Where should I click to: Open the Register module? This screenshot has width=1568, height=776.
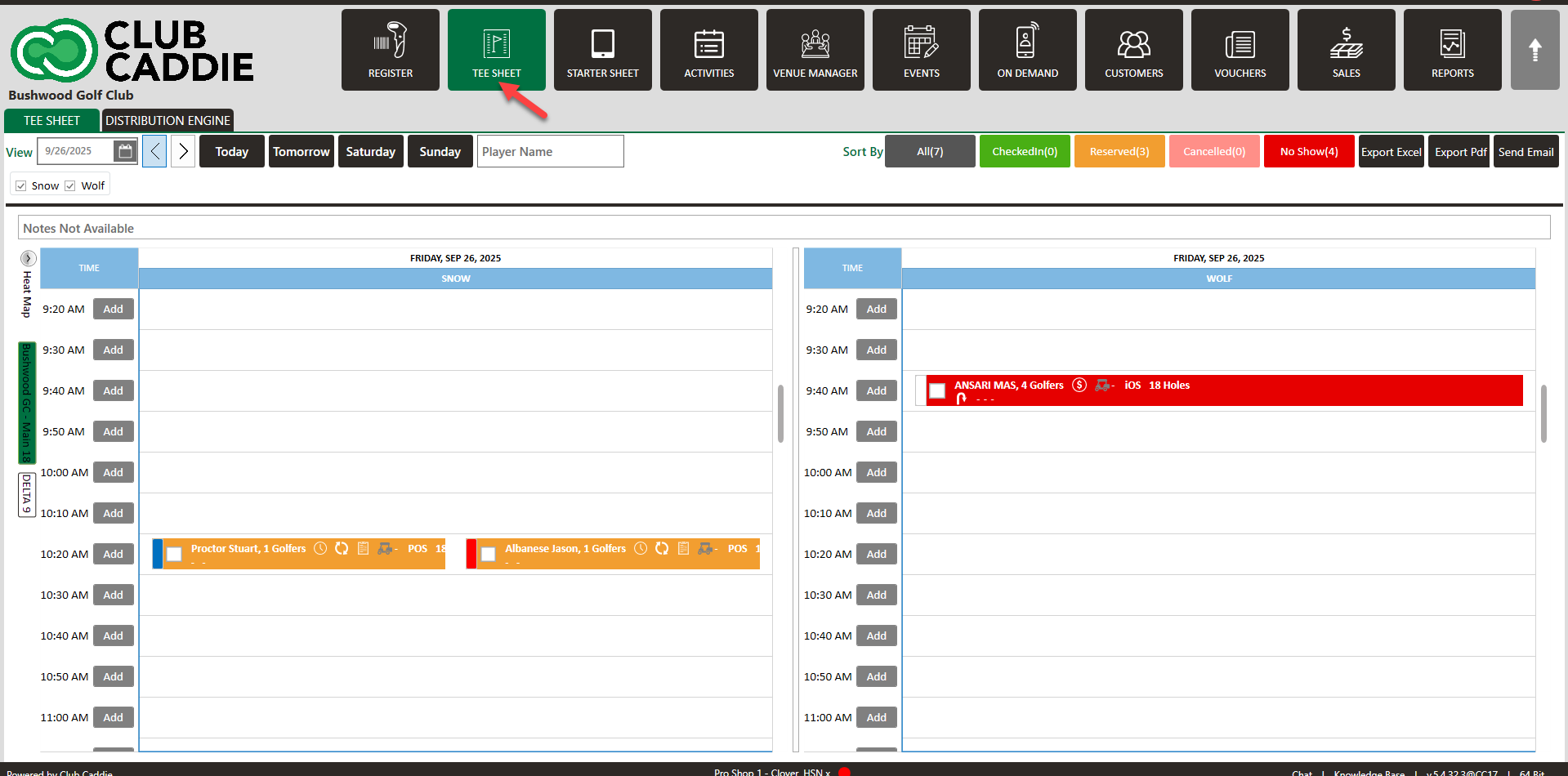tap(390, 50)
